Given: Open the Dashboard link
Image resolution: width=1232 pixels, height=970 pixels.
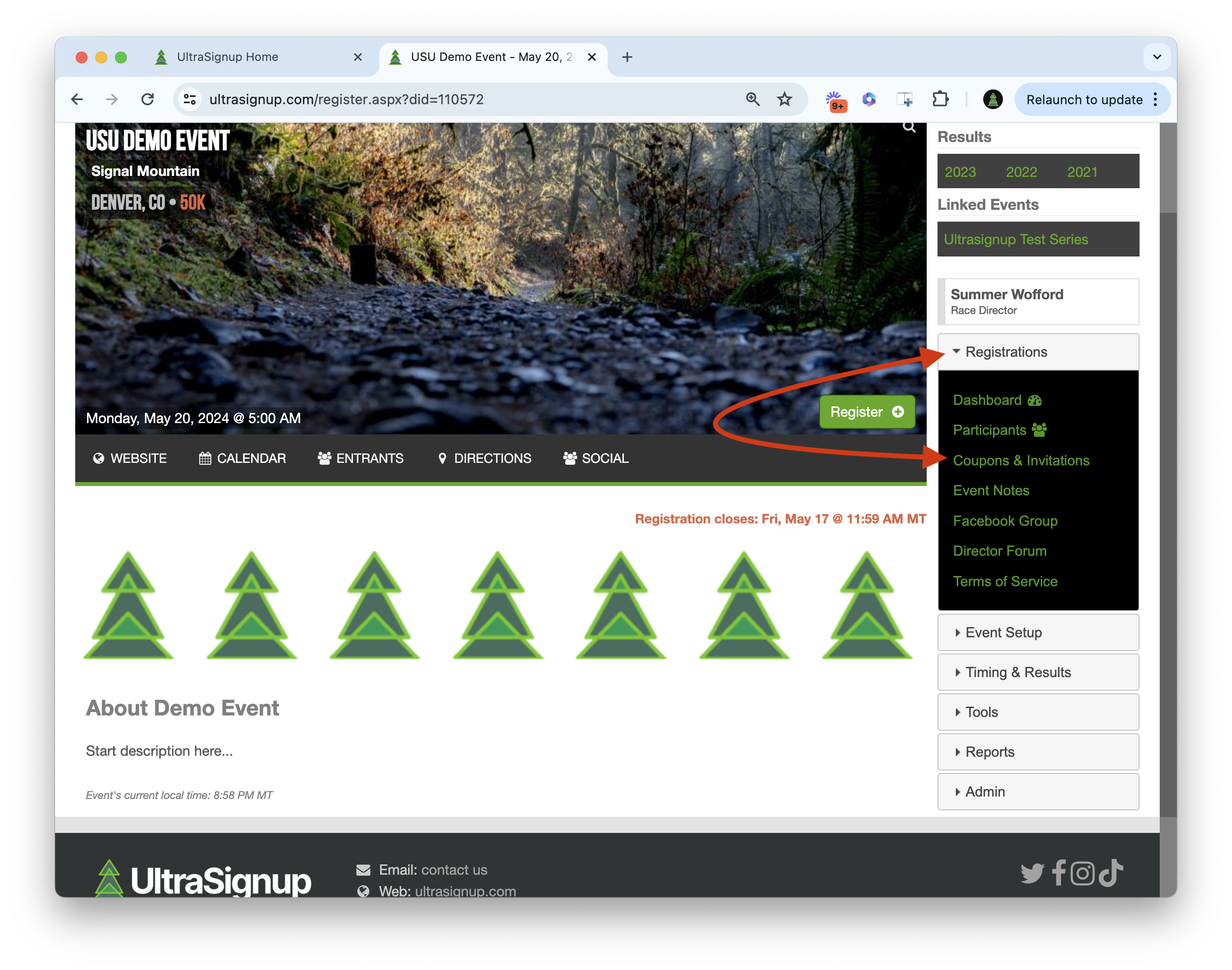Looking at the screenshot, I should (x=997, y=400).
